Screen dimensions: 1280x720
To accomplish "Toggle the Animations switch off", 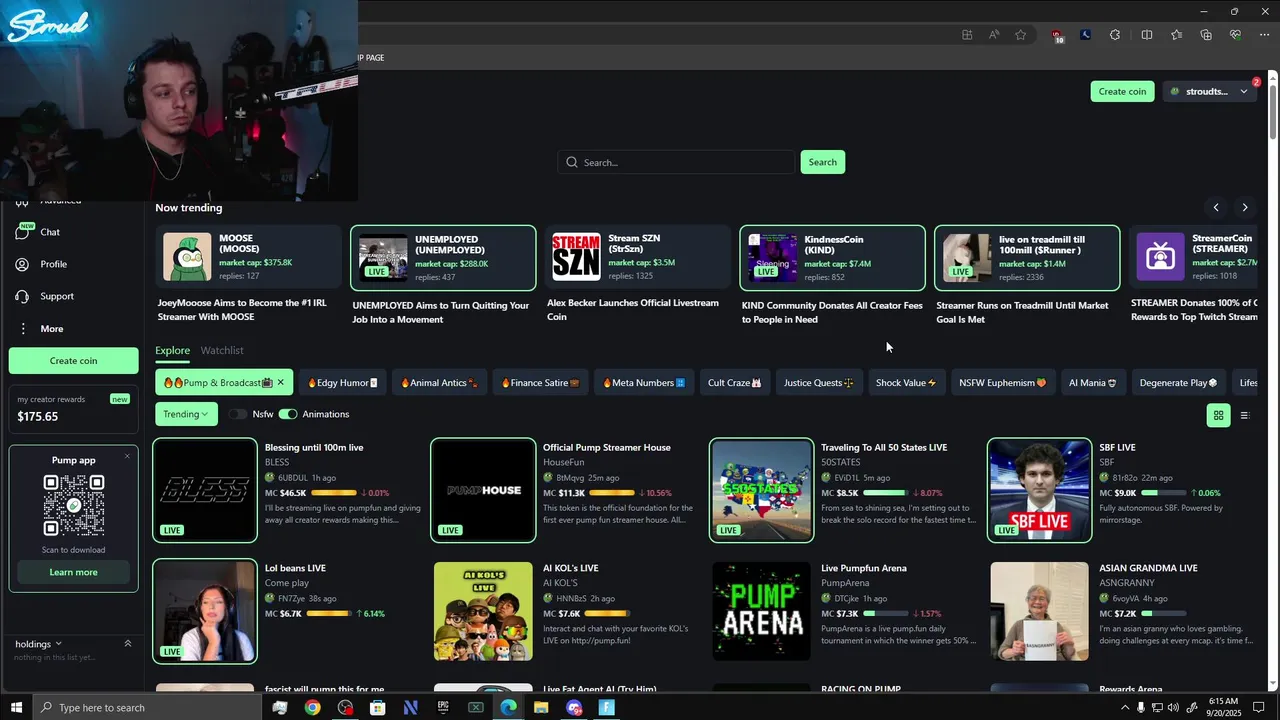I will [x=288, y=414].
